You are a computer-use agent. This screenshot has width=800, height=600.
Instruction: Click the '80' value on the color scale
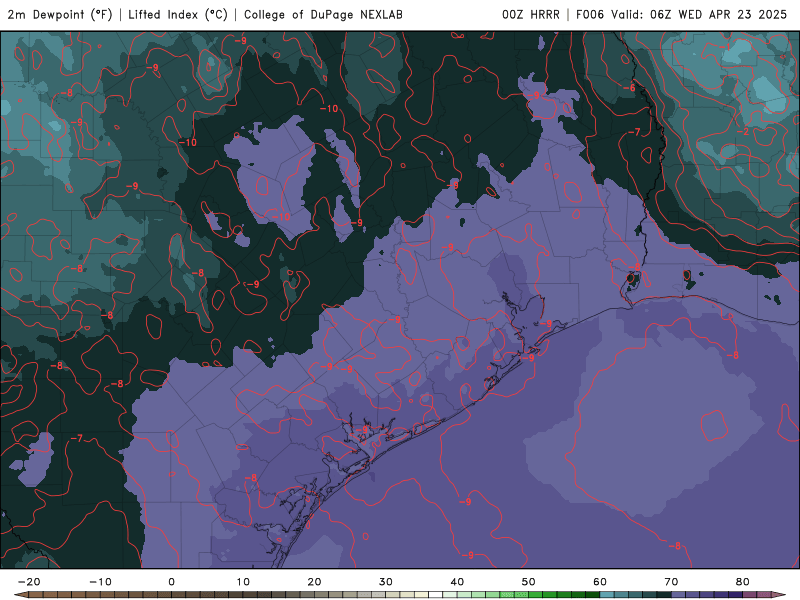743,582
